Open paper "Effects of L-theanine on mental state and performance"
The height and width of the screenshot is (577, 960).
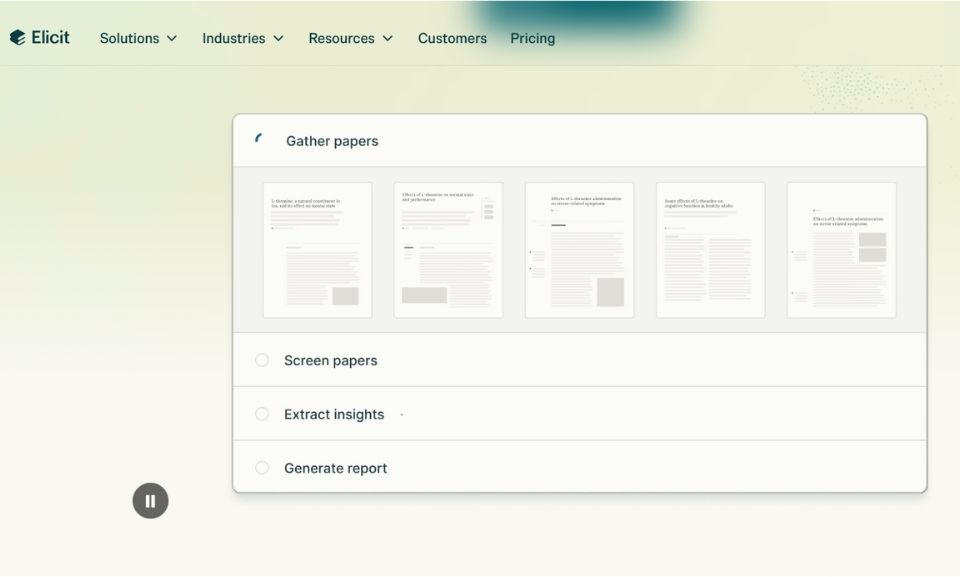click(x=448, y=250)
